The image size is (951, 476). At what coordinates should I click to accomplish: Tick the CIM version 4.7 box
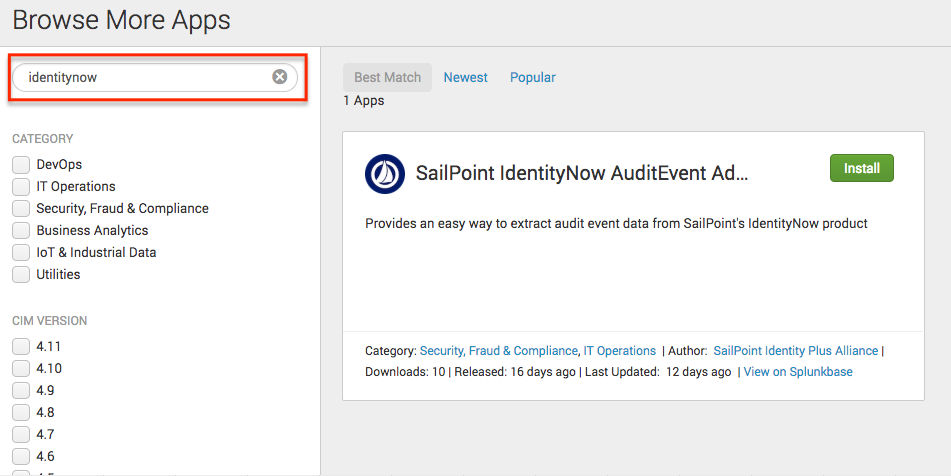click(21, 434)
